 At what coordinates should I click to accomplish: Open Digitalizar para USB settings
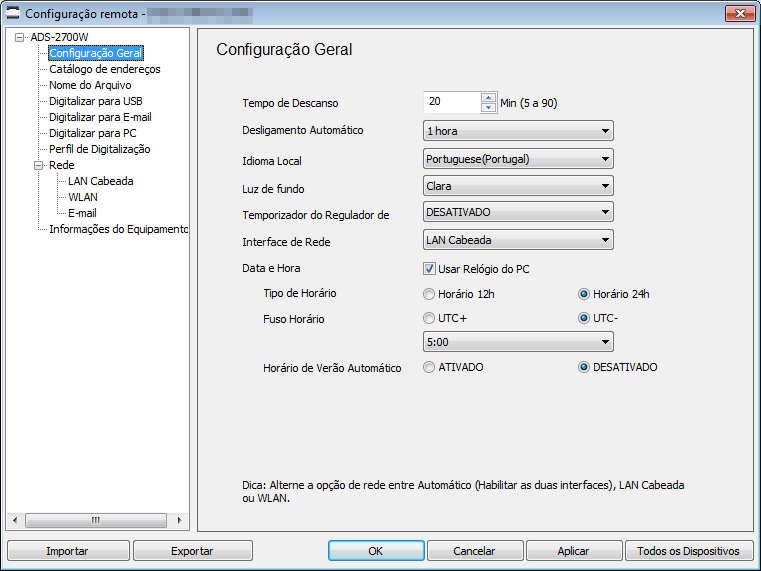(96, 101)
